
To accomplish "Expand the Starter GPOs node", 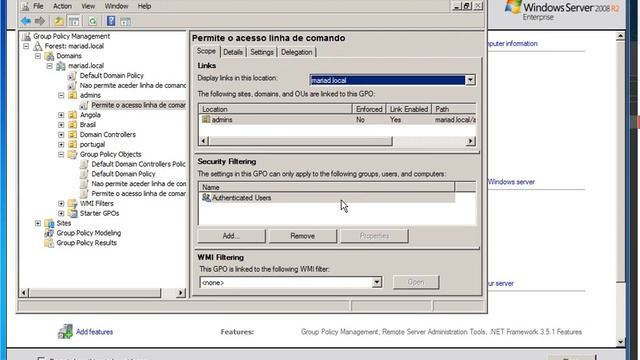I will 61,213.
